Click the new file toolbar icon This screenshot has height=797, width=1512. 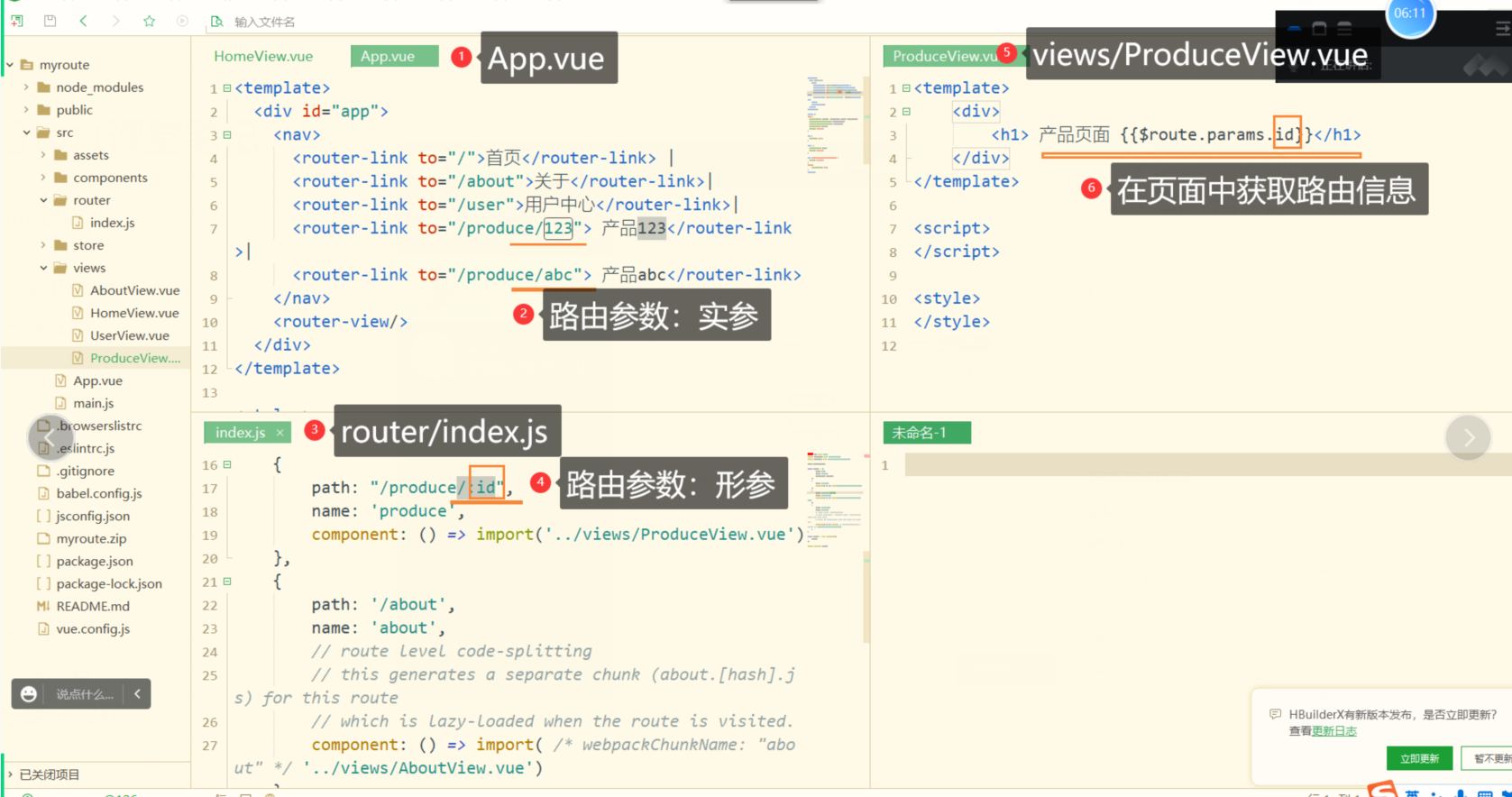click(x=17, y=21)
